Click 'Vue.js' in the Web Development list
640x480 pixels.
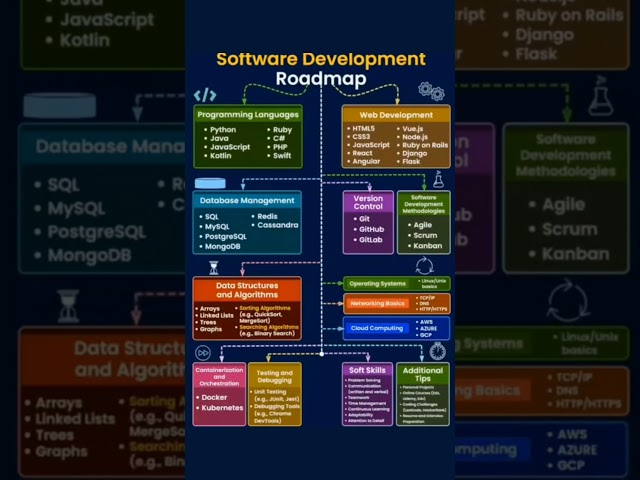413,128
